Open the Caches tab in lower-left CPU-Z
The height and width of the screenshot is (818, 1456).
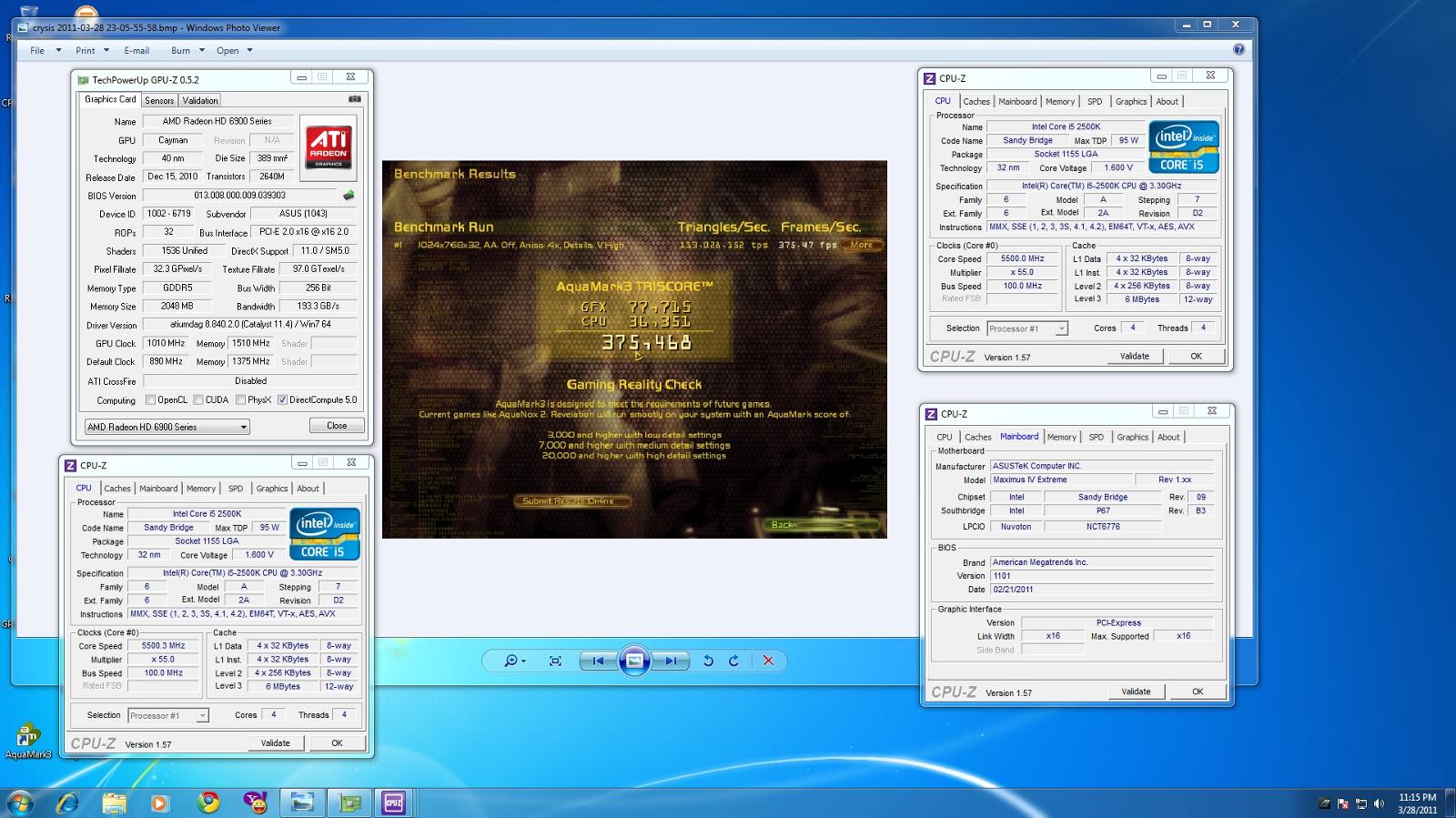117,489
